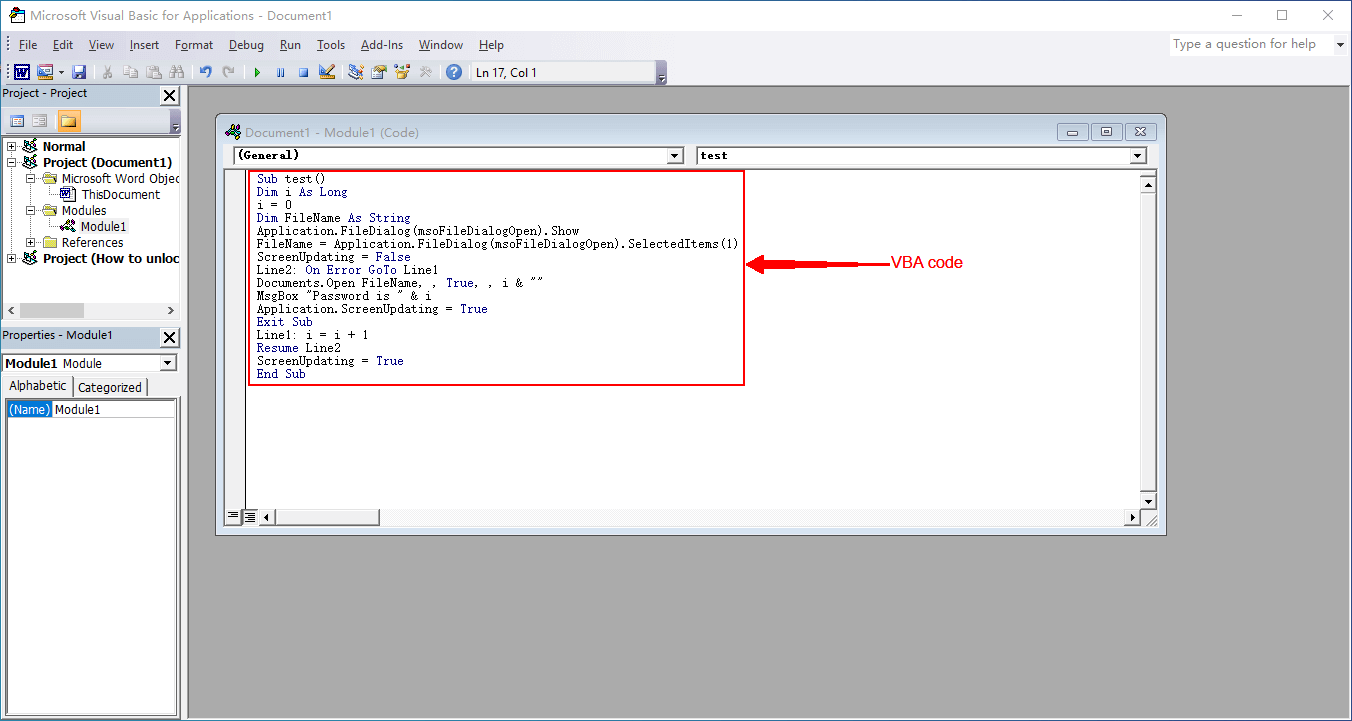Select ThisDocument in project tree
This screenshot has width=1352, height=721.
click(120, 195)
